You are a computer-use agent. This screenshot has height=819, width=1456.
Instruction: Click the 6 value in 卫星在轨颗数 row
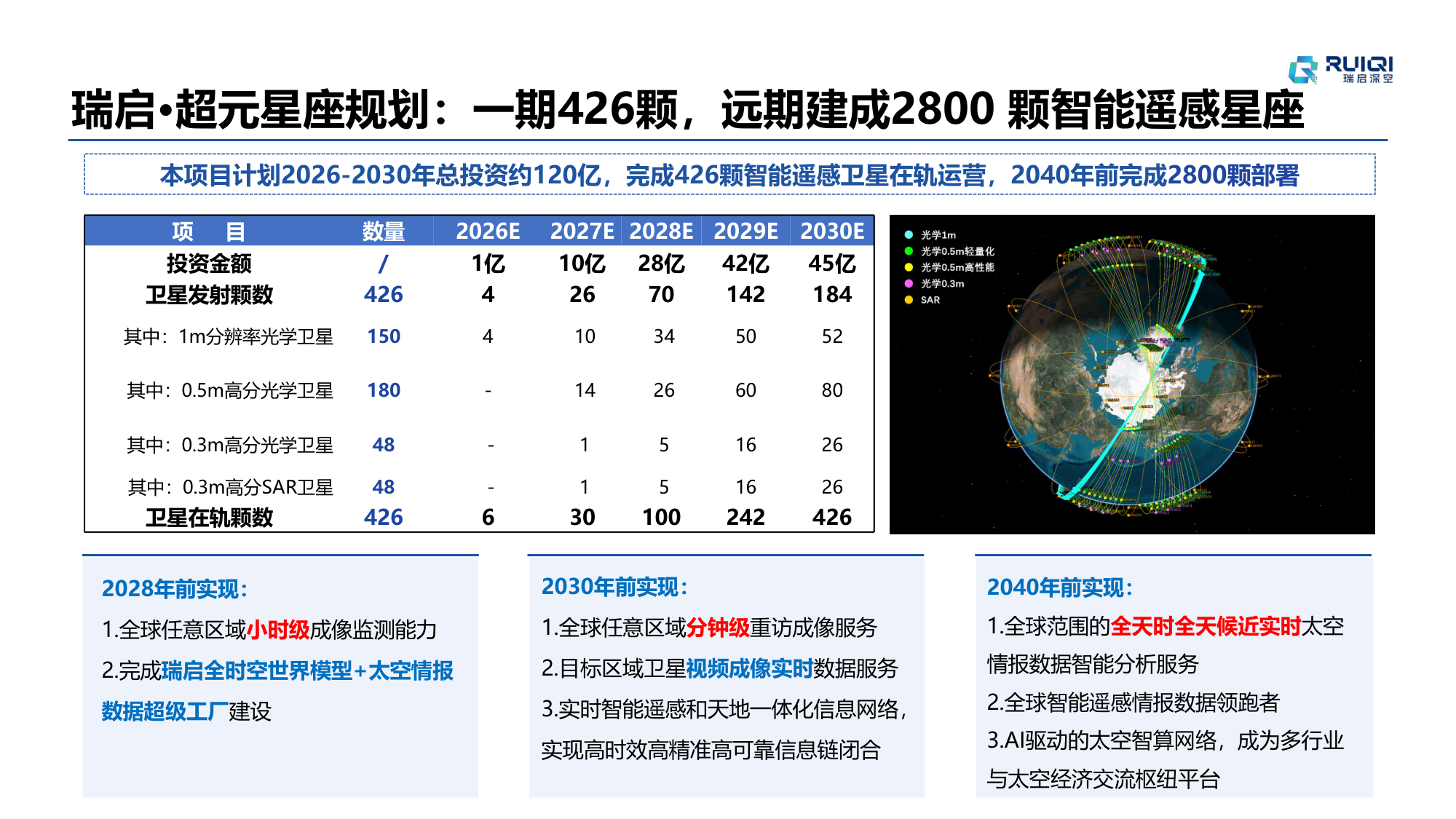pyautogui.click(x=488, y=518)
